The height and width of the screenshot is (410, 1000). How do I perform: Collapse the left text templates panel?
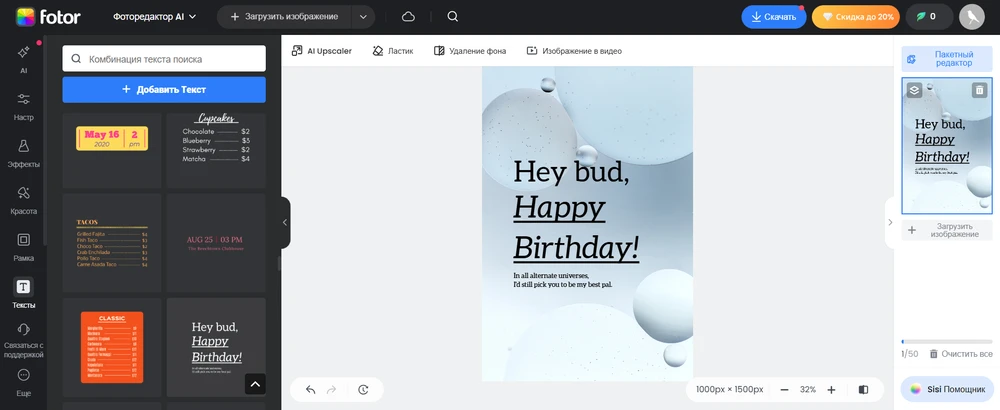[284, 222]
